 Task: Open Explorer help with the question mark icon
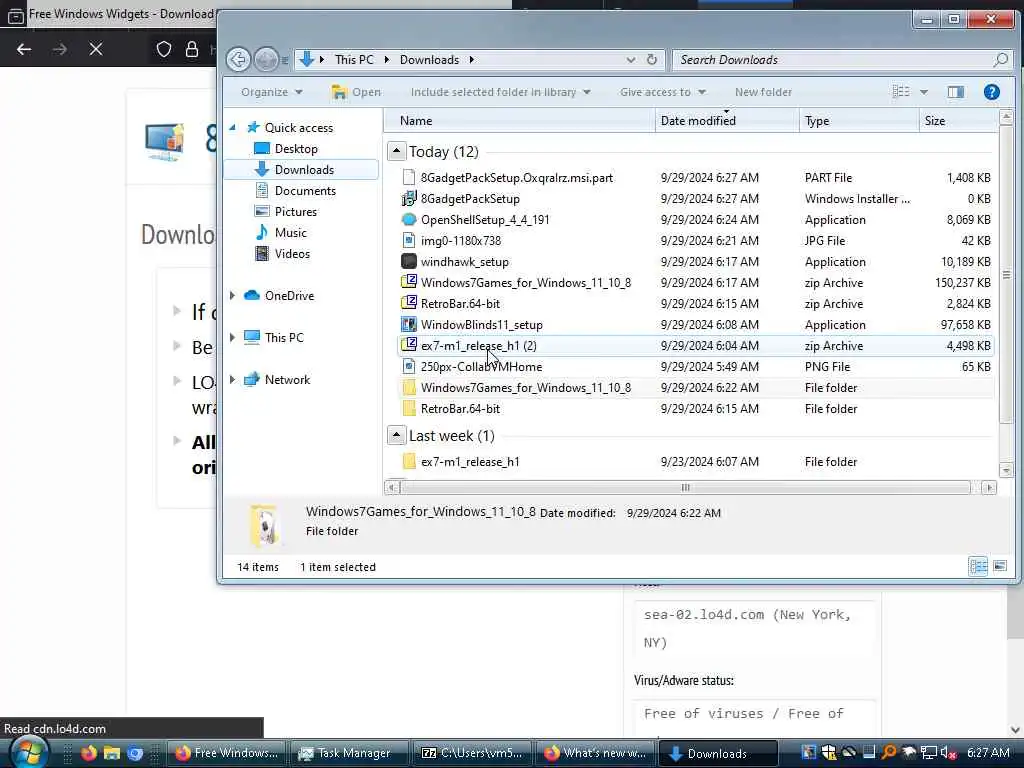point(991,92)
